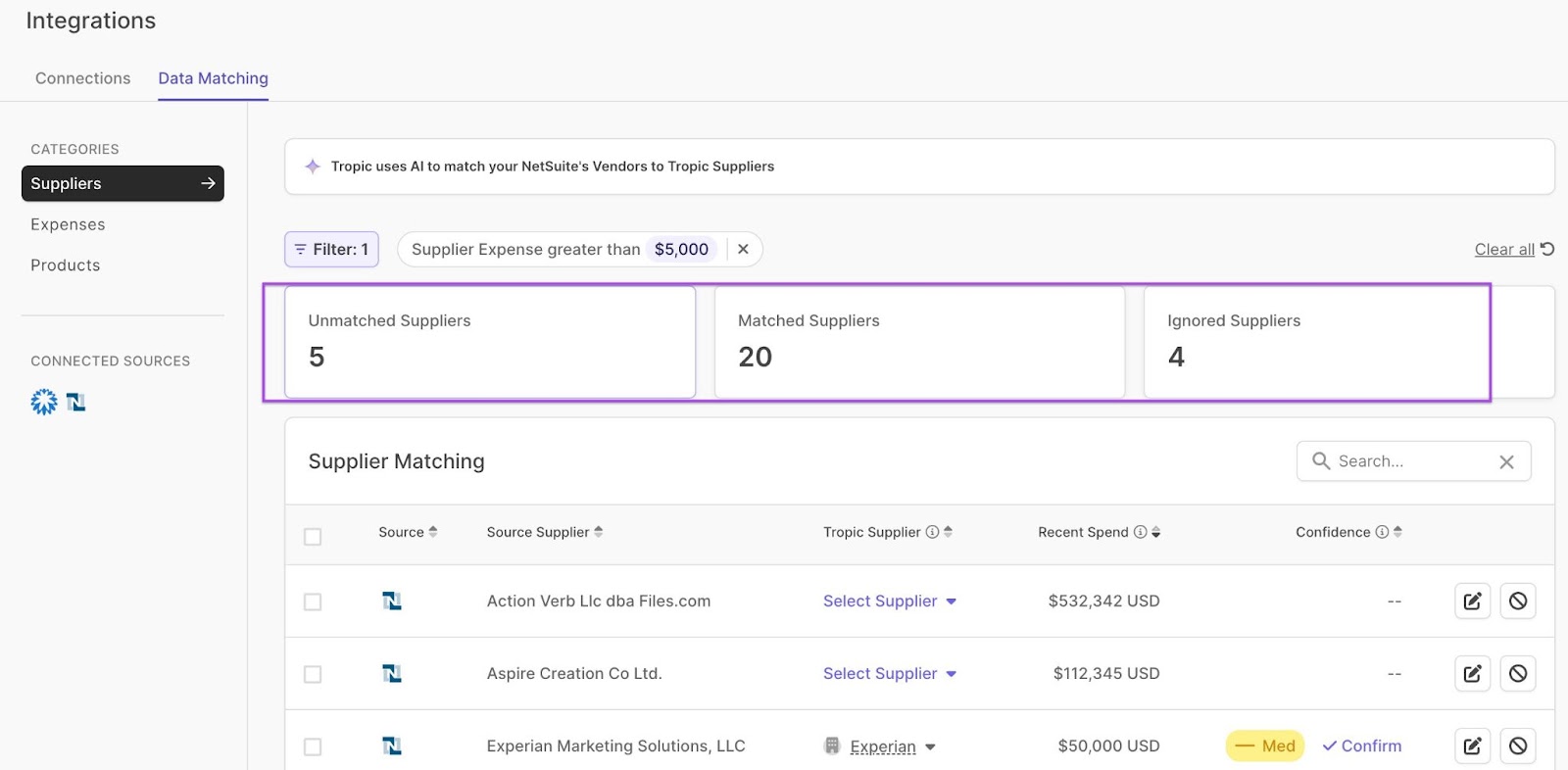The width and height of the screenshot is (1568, 770).
Task: Check the Experian Marketing Solutions checkbox
Action: pyautogui.click(x=313, y=746)
